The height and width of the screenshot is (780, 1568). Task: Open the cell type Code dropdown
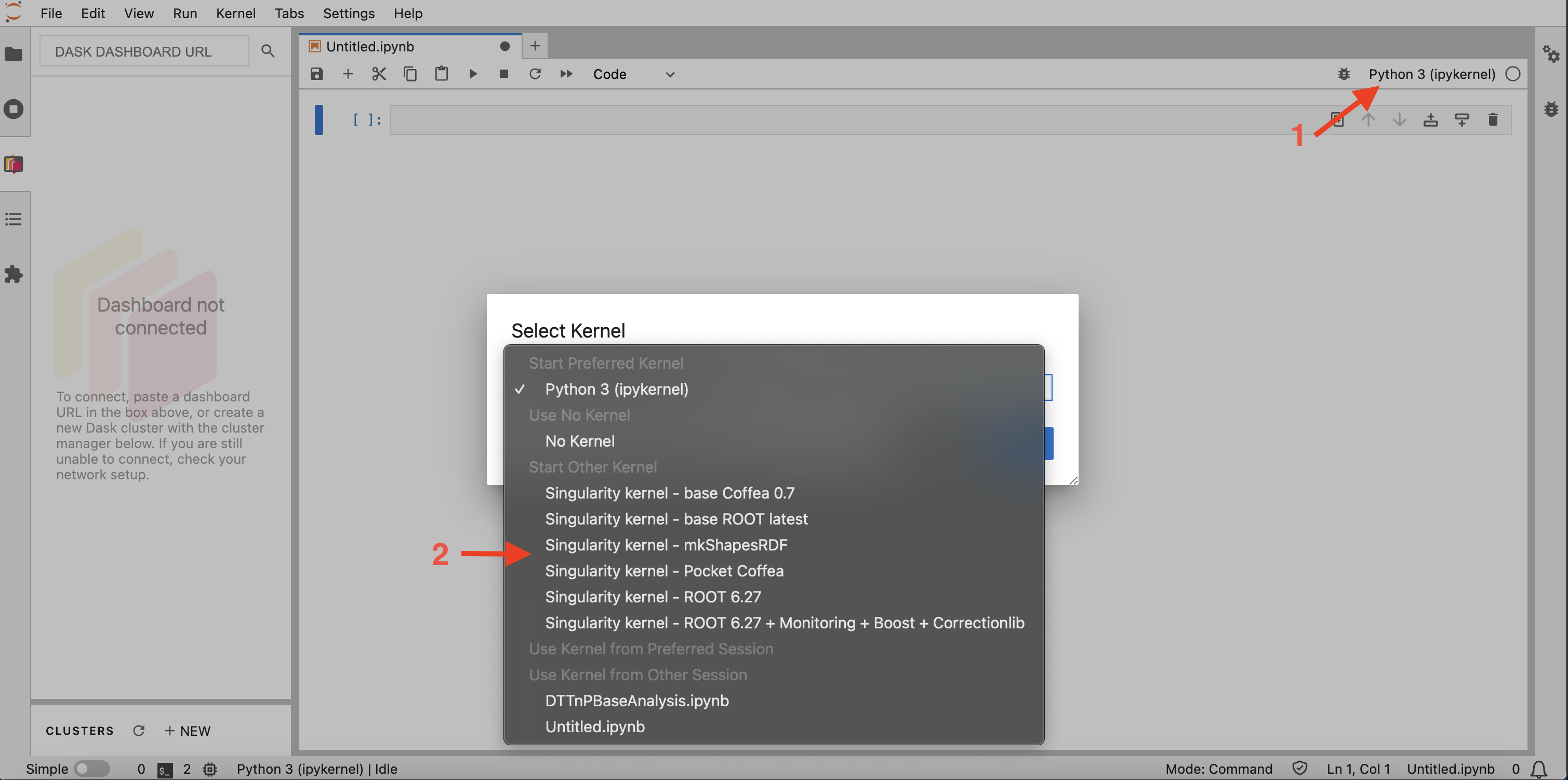point(634,74)
